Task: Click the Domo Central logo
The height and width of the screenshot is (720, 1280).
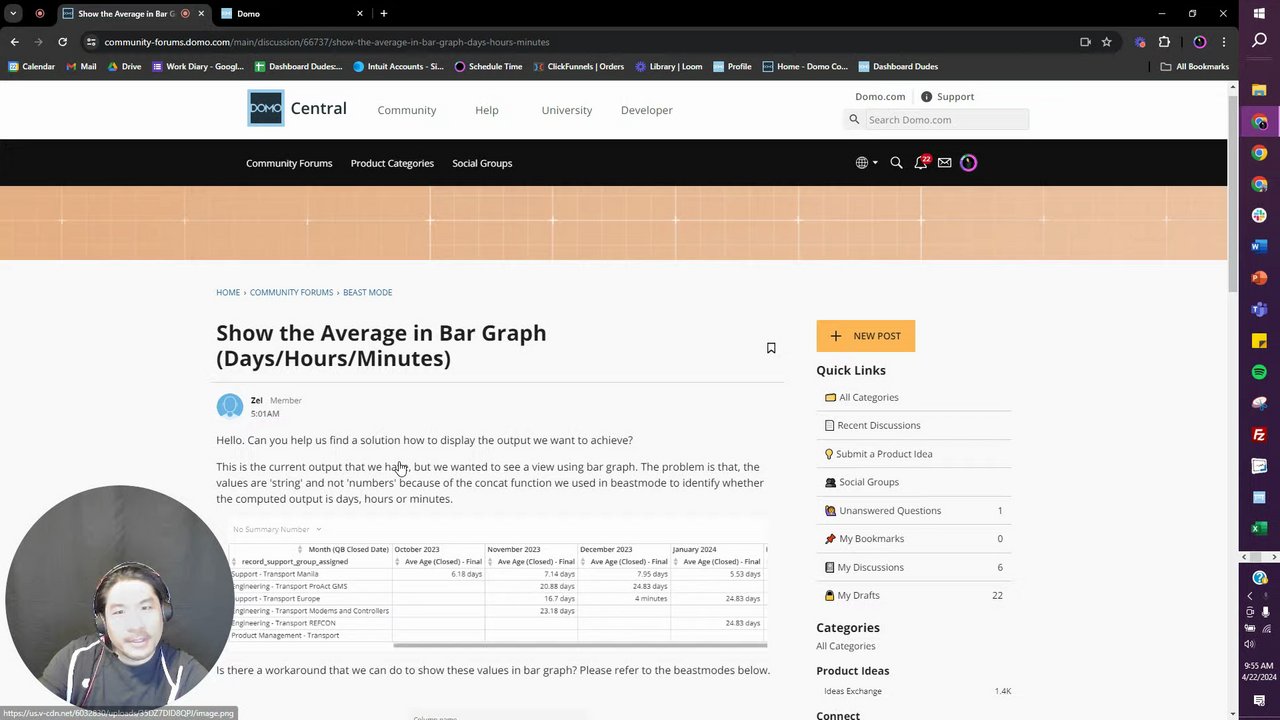Action: click(297, 108)
